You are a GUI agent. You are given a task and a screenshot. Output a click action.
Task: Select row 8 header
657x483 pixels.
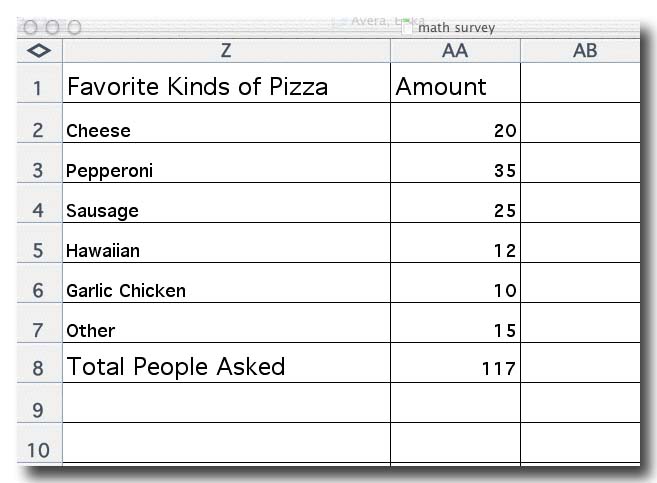(39, 363)
